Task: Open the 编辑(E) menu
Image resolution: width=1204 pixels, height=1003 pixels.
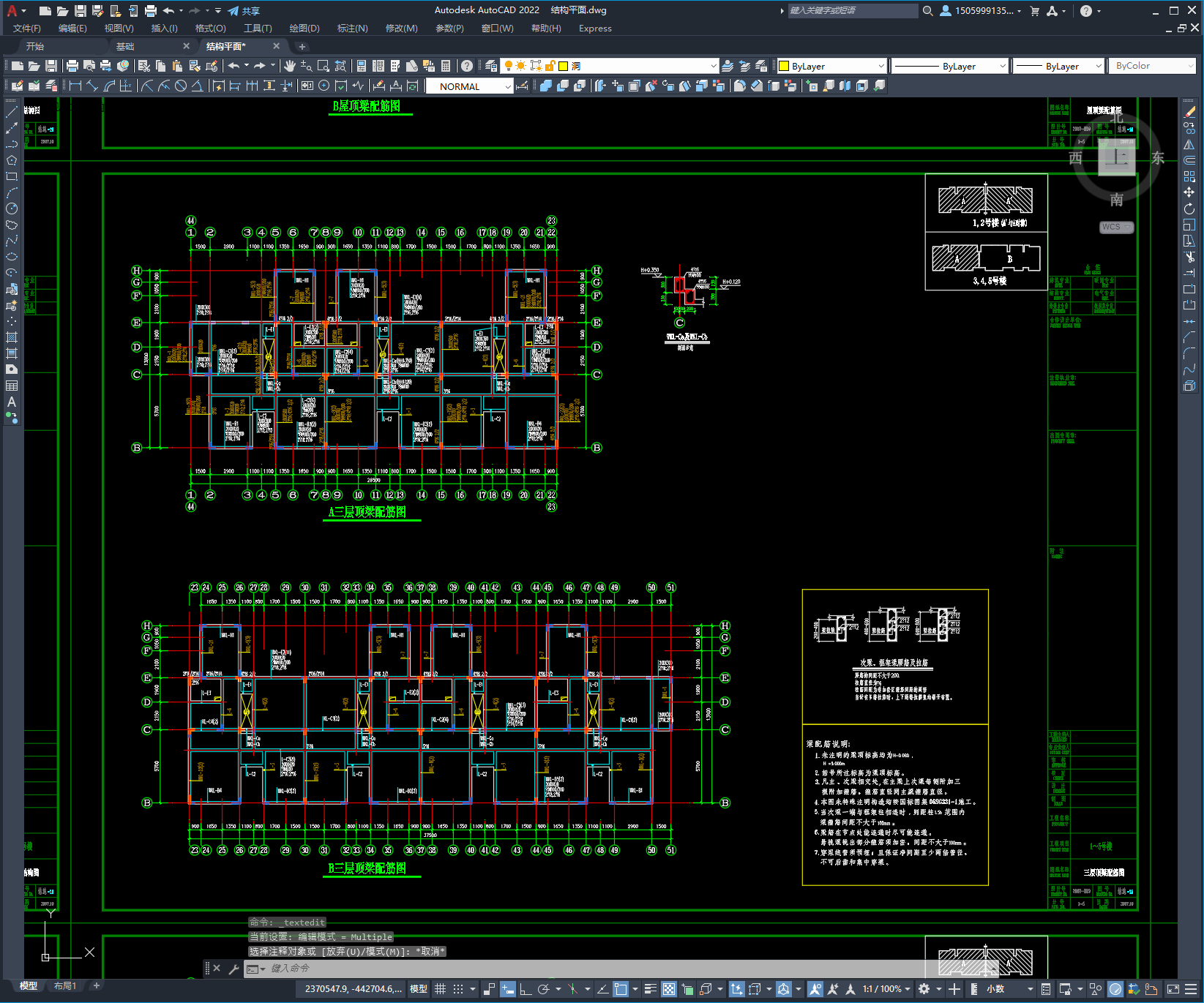Action: tap(72, 29)
